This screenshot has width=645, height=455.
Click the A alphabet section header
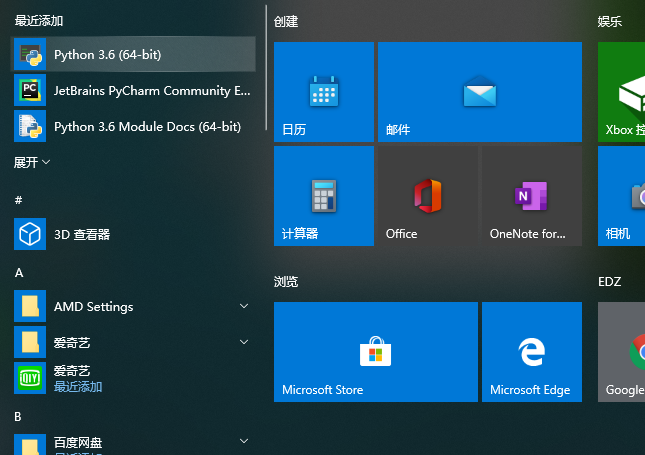pyautogui.click(x=19, y=273)
